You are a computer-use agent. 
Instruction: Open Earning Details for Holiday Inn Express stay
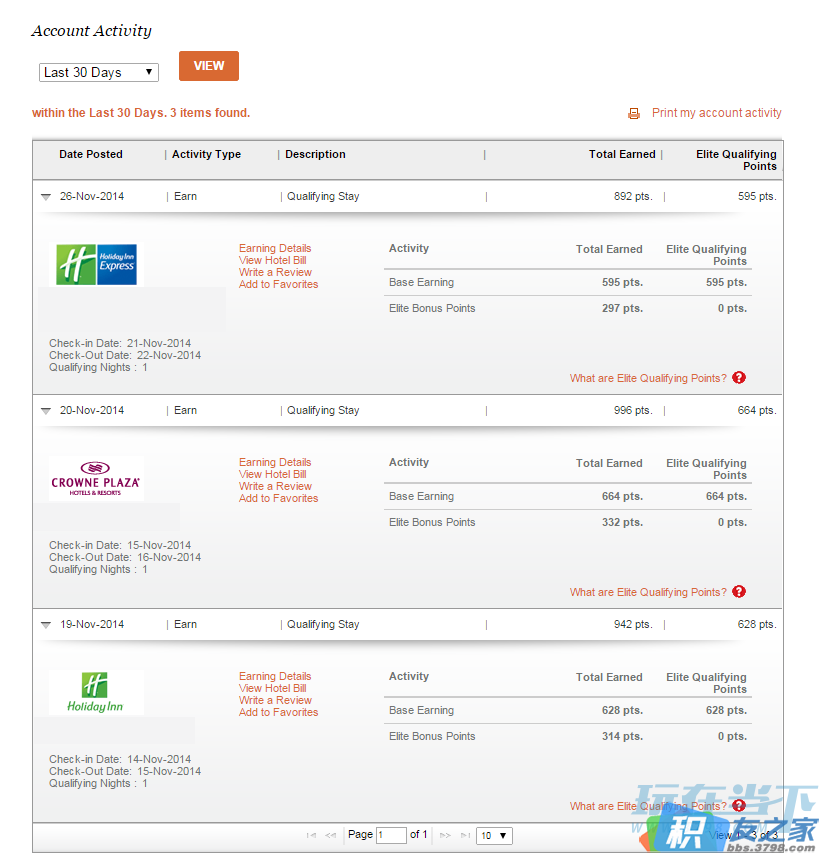coord(275,248)
